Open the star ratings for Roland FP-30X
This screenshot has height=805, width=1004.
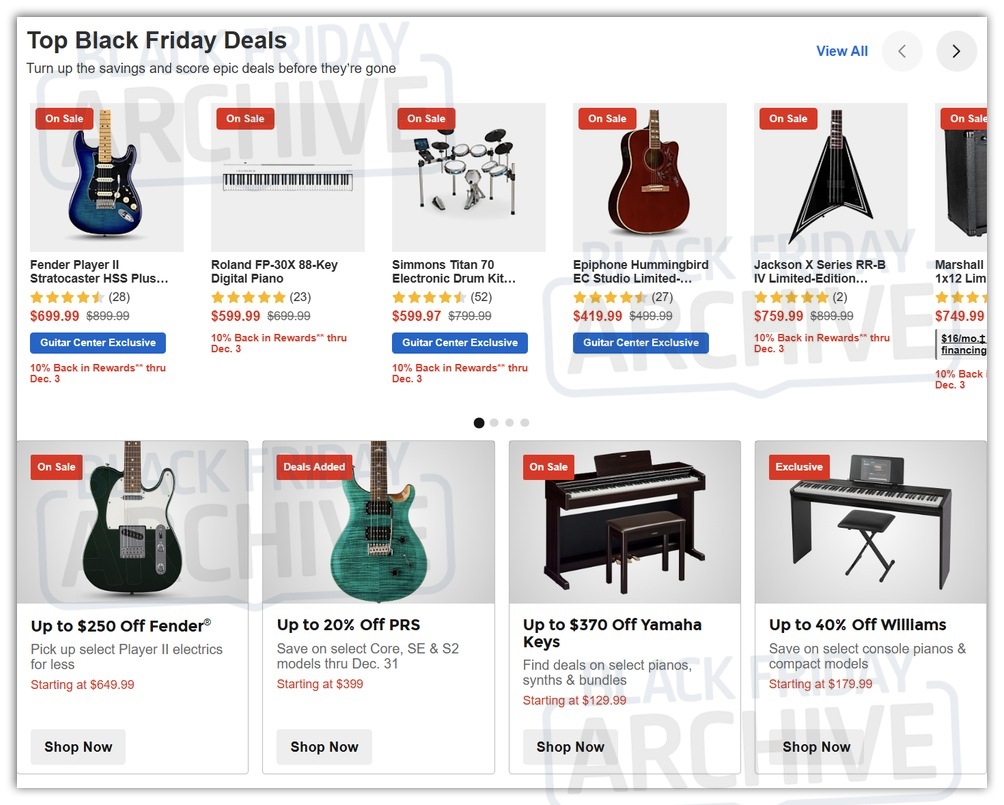tap(248, 297)
